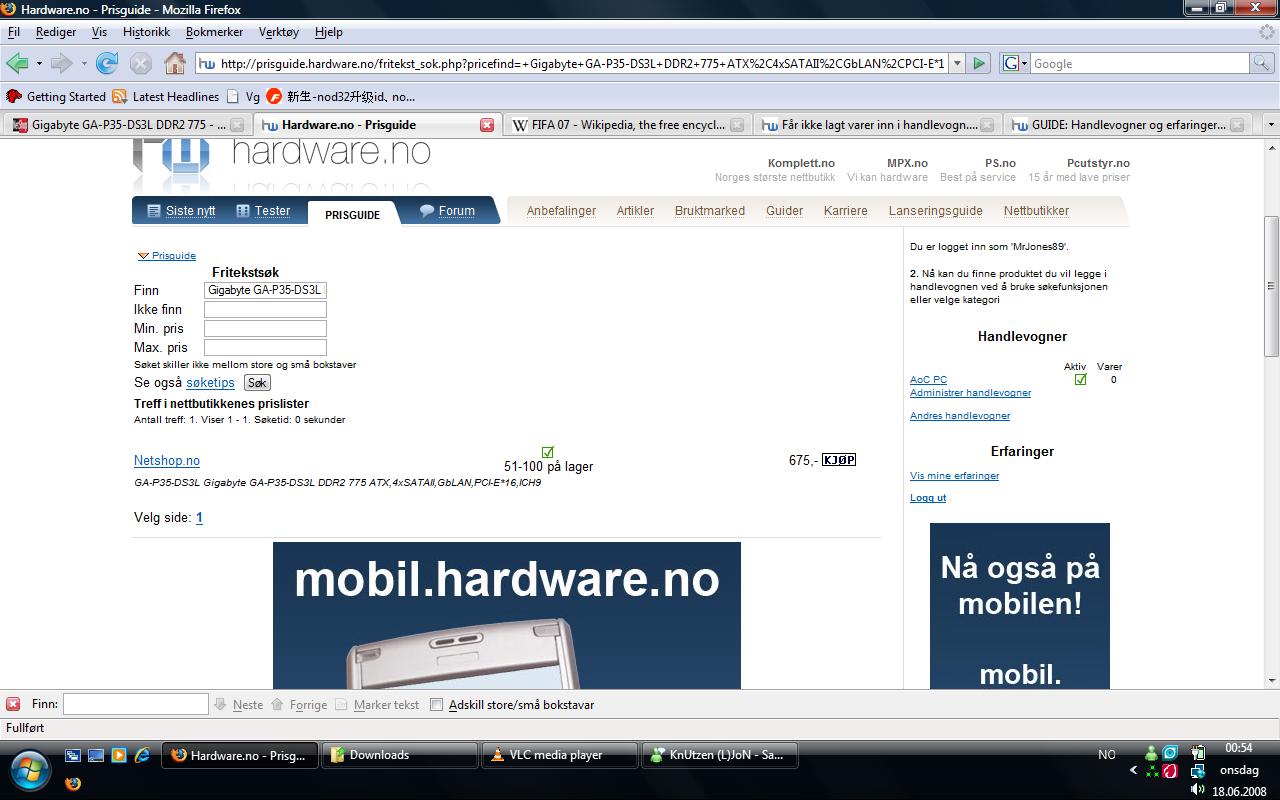1280x800 pixels.
Task: Click the Marker tekst highlight icon
Action: [x=342, y=704]
